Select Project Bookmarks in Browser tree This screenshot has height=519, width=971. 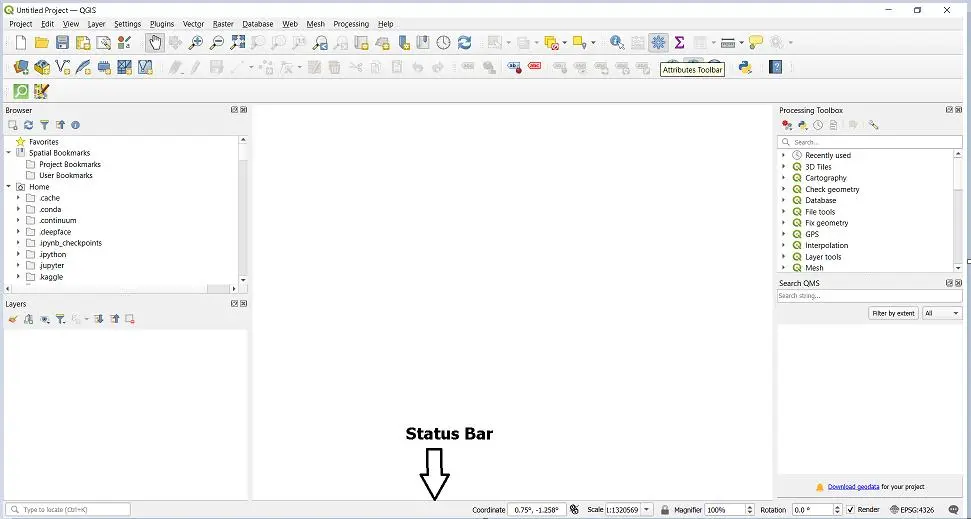coord(69,164)
